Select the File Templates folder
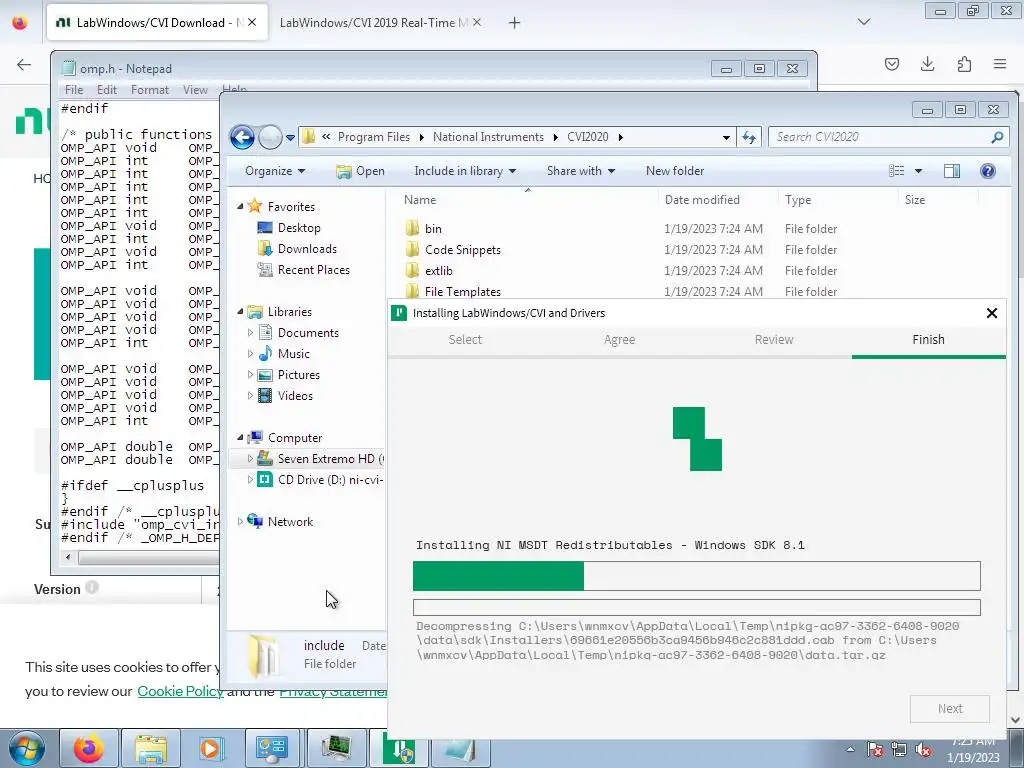Screen dimensions: 1024x768 tap(462, 292)
